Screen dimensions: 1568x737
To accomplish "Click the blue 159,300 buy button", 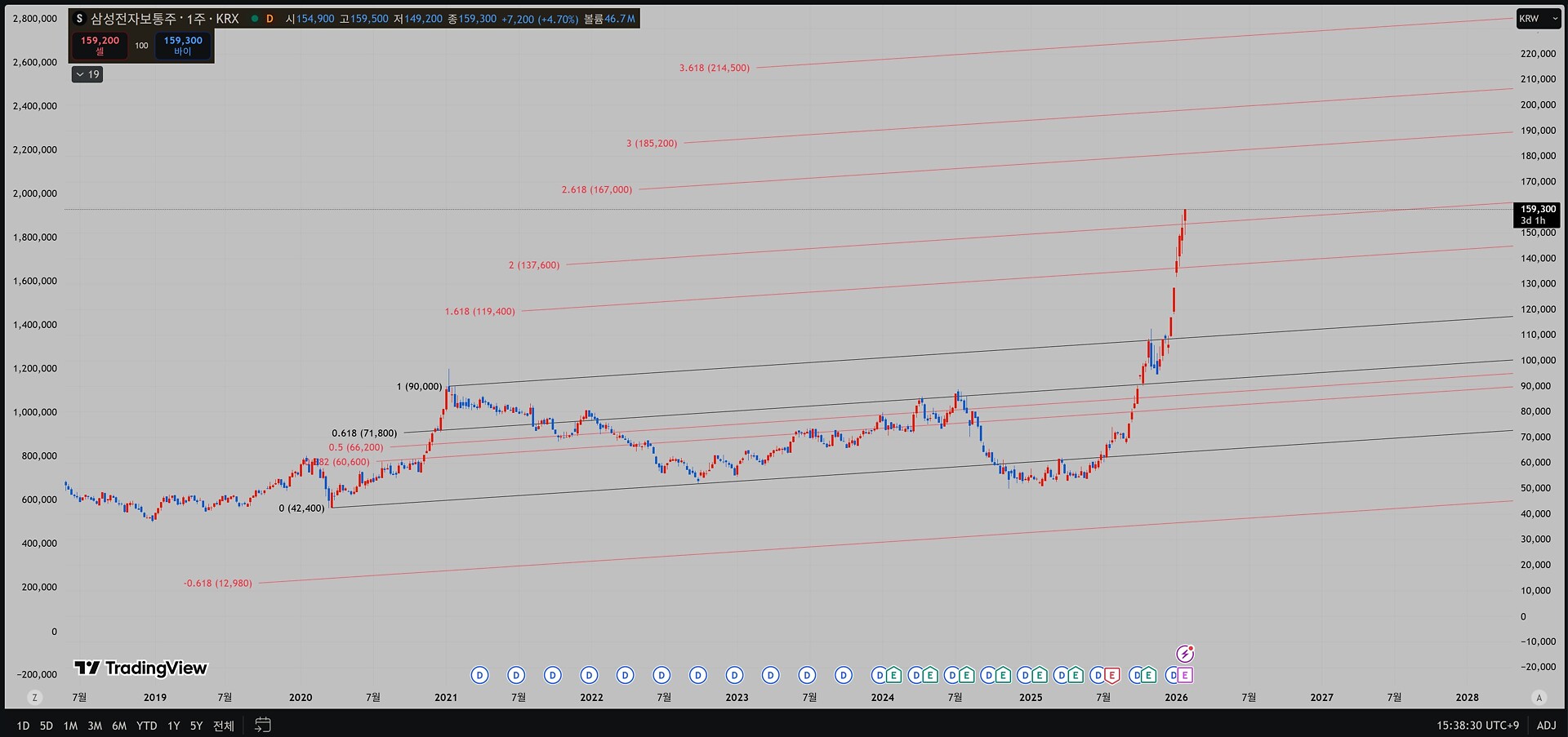I will point(183,45).
